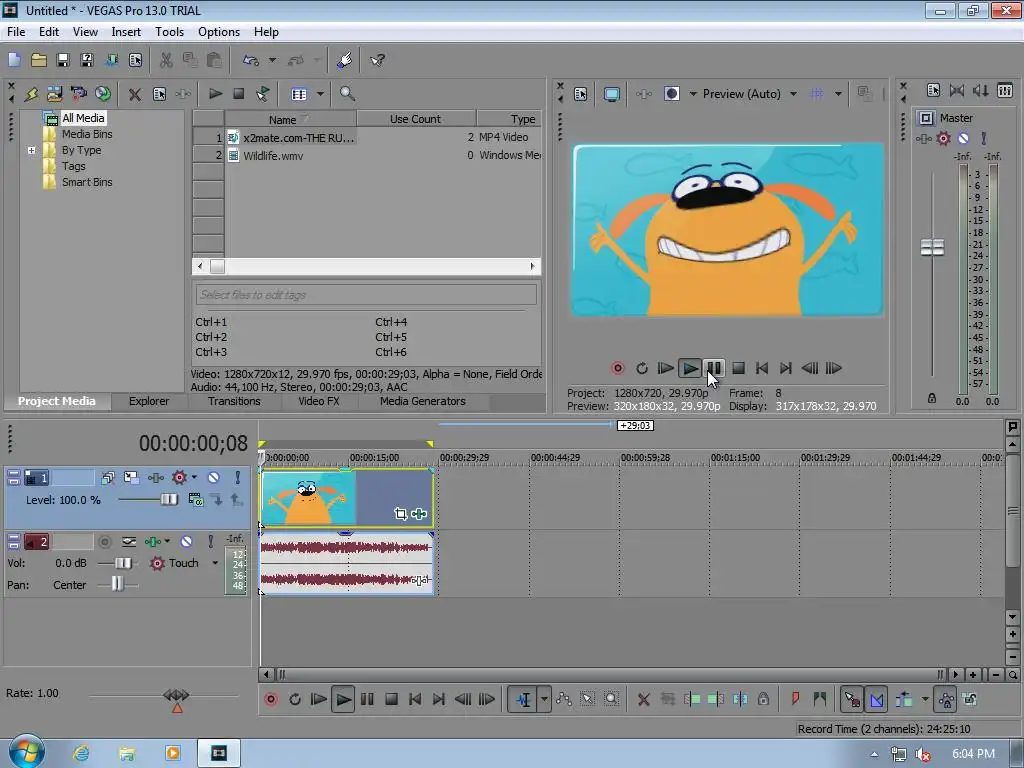Click the audio track Pan slider
Image resolution: width=1024 pixels, height=768 pixels.
[x=118, y=584]
